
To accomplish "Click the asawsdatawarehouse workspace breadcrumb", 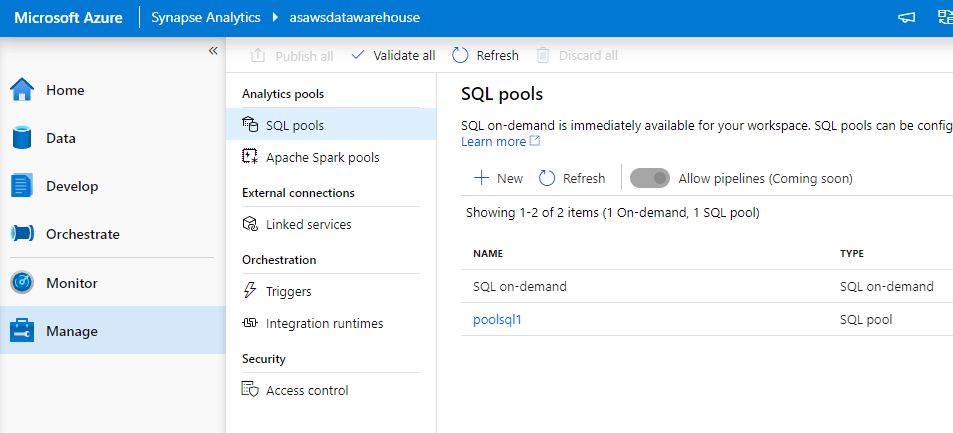I will (353, 18).
